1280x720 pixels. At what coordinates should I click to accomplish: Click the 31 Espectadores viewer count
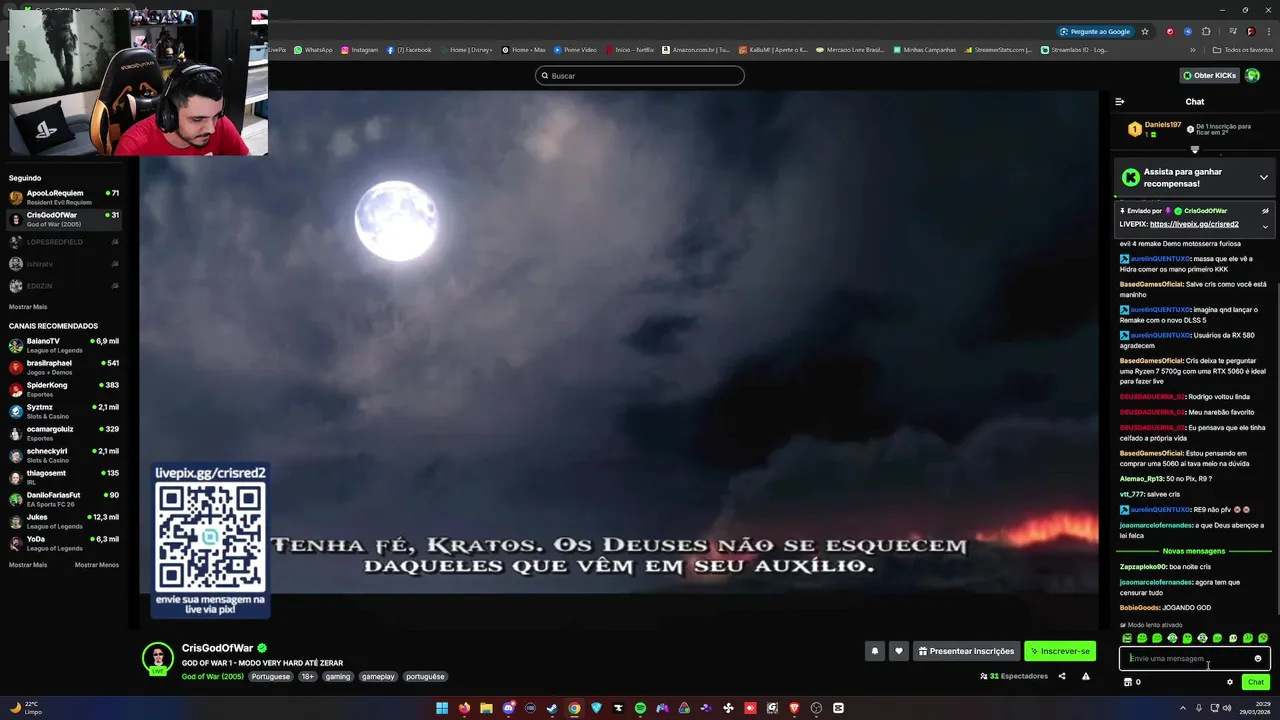click(x=1014, y=676)
